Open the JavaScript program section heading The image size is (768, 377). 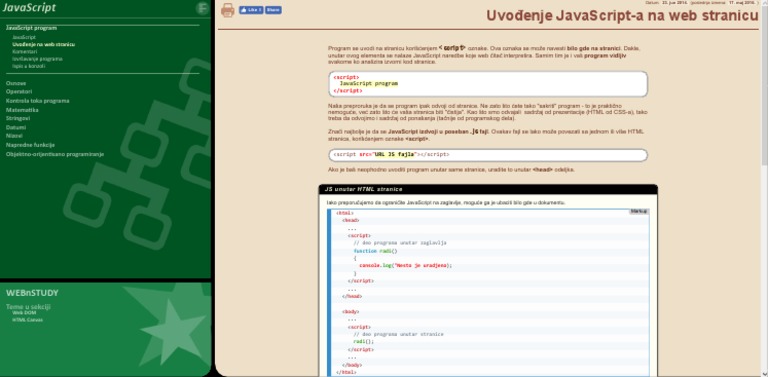point(31,28)
